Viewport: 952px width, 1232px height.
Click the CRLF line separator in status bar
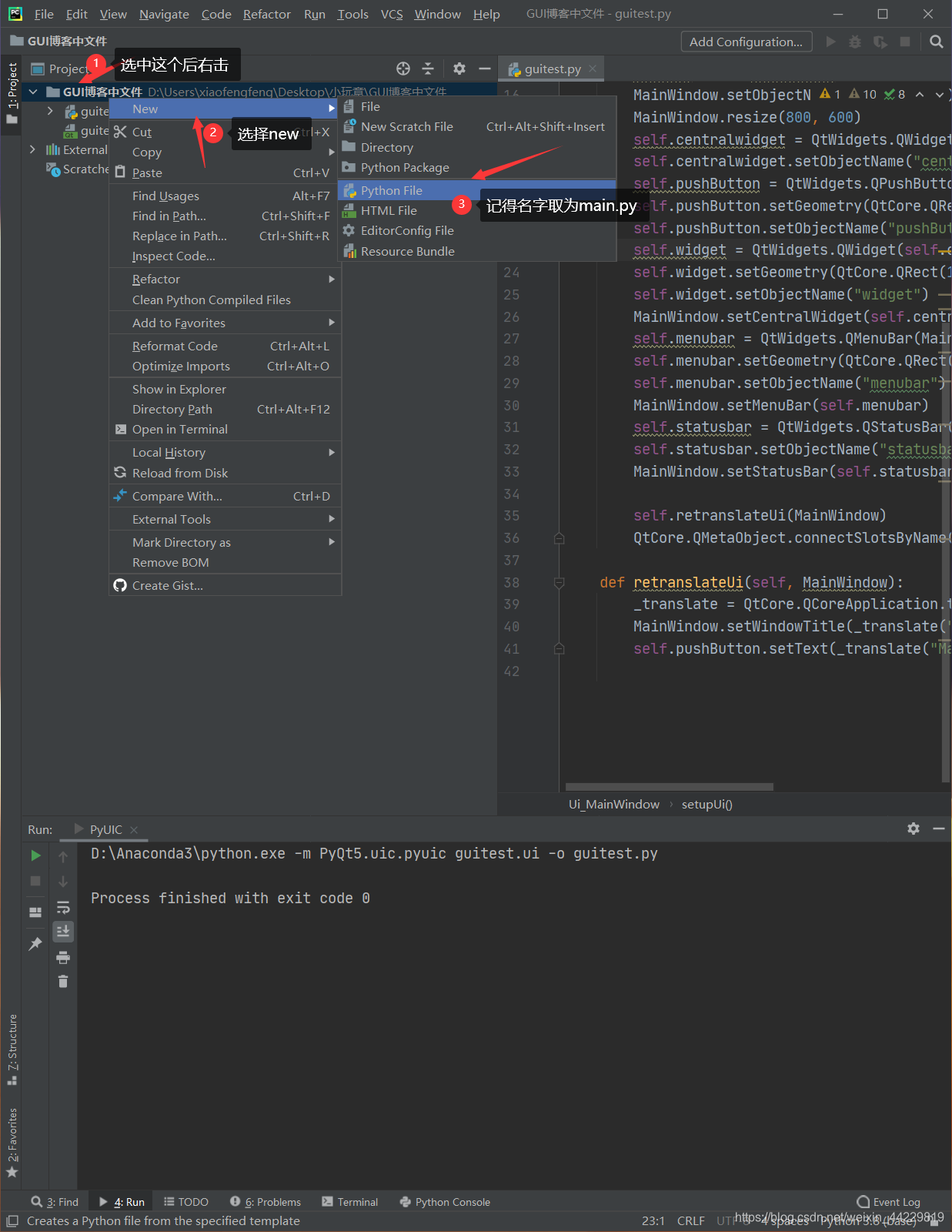[x=691, y=1220]
